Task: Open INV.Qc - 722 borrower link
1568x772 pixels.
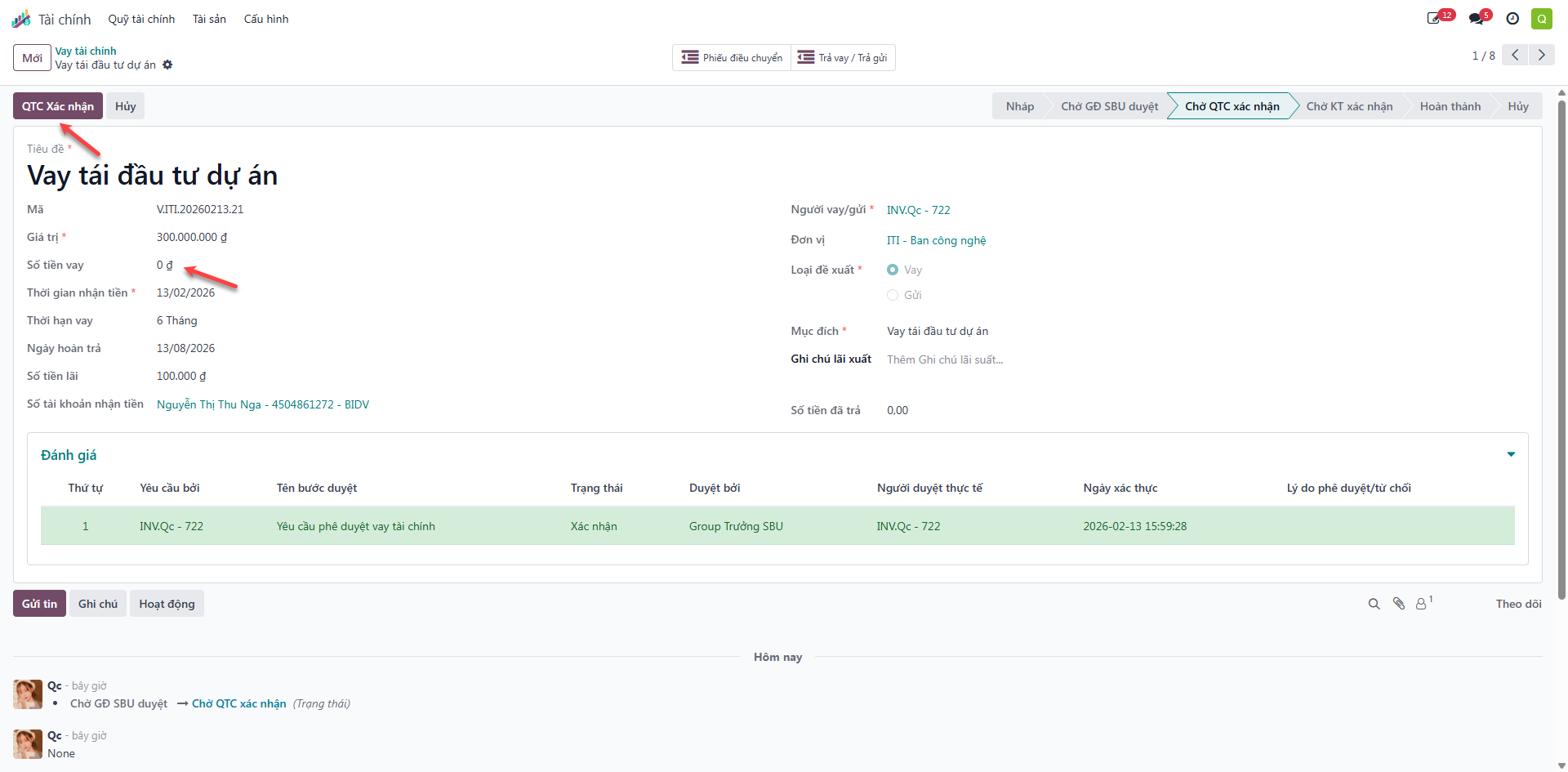Action: pos(918,210)
